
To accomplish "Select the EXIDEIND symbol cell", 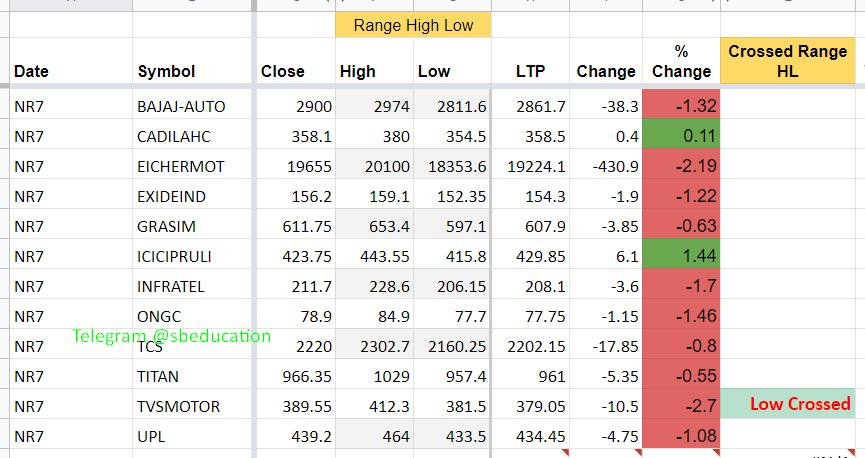I will point(191,196).
